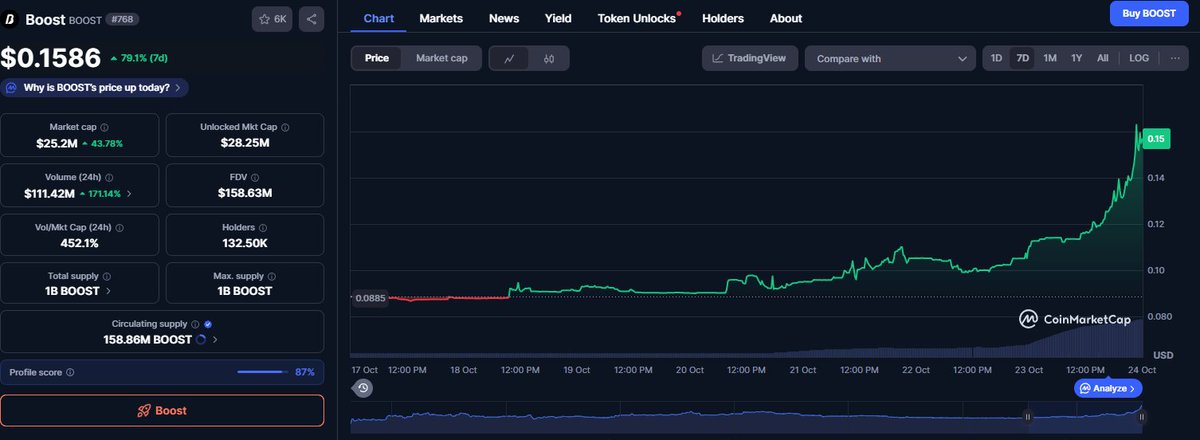
Task: Switch to TradingView chart
Action: [750, 58]
